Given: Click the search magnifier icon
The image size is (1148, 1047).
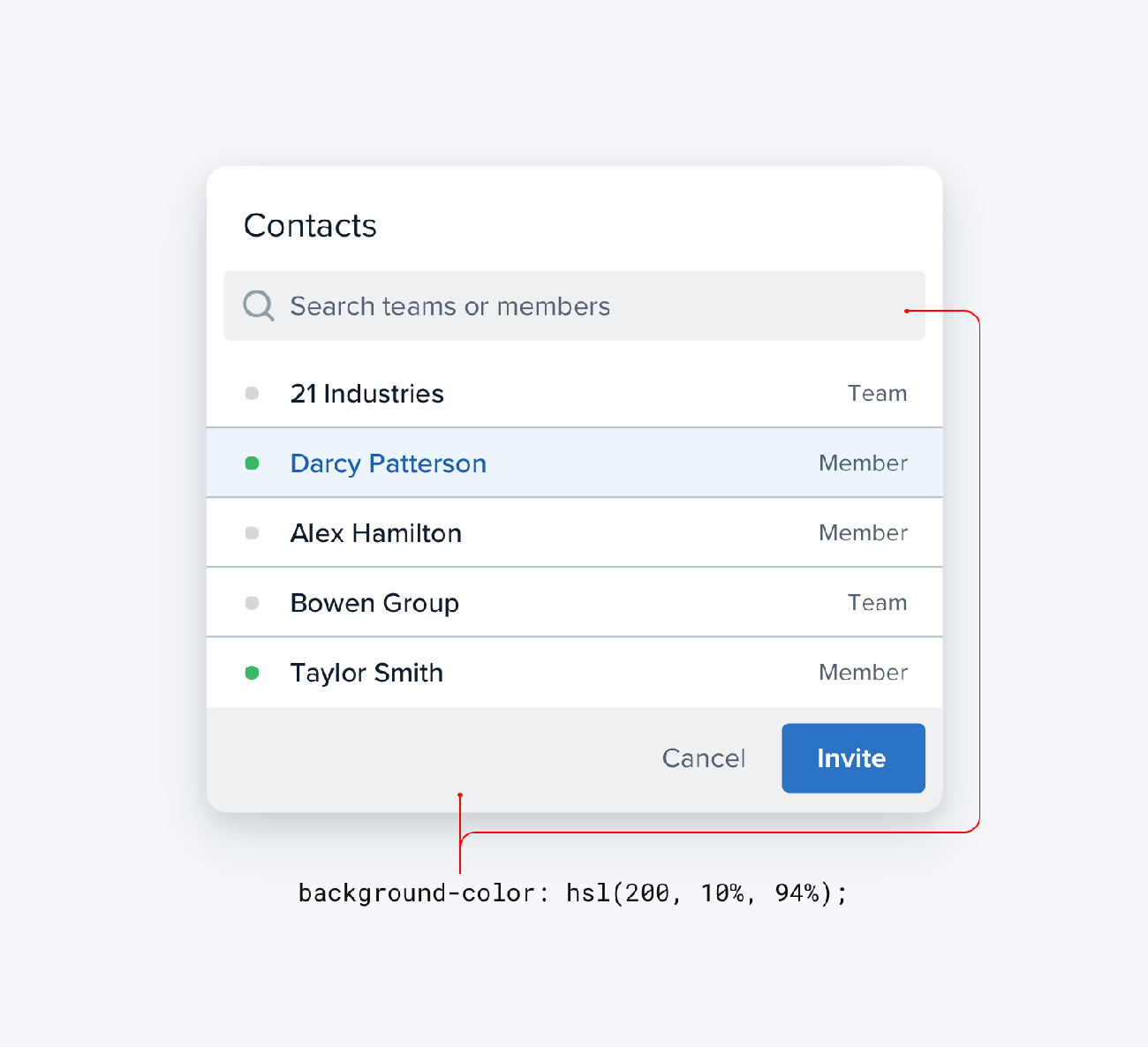Looking at the screenshot, I should pyautogui.click(x=259, y=305).
